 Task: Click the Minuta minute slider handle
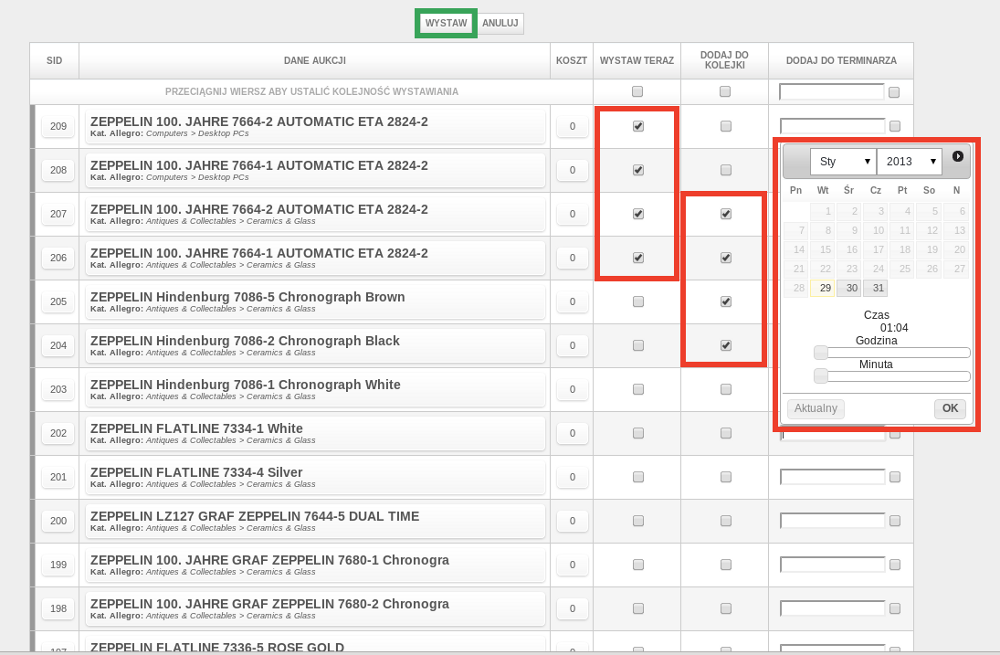pos(821,376)
